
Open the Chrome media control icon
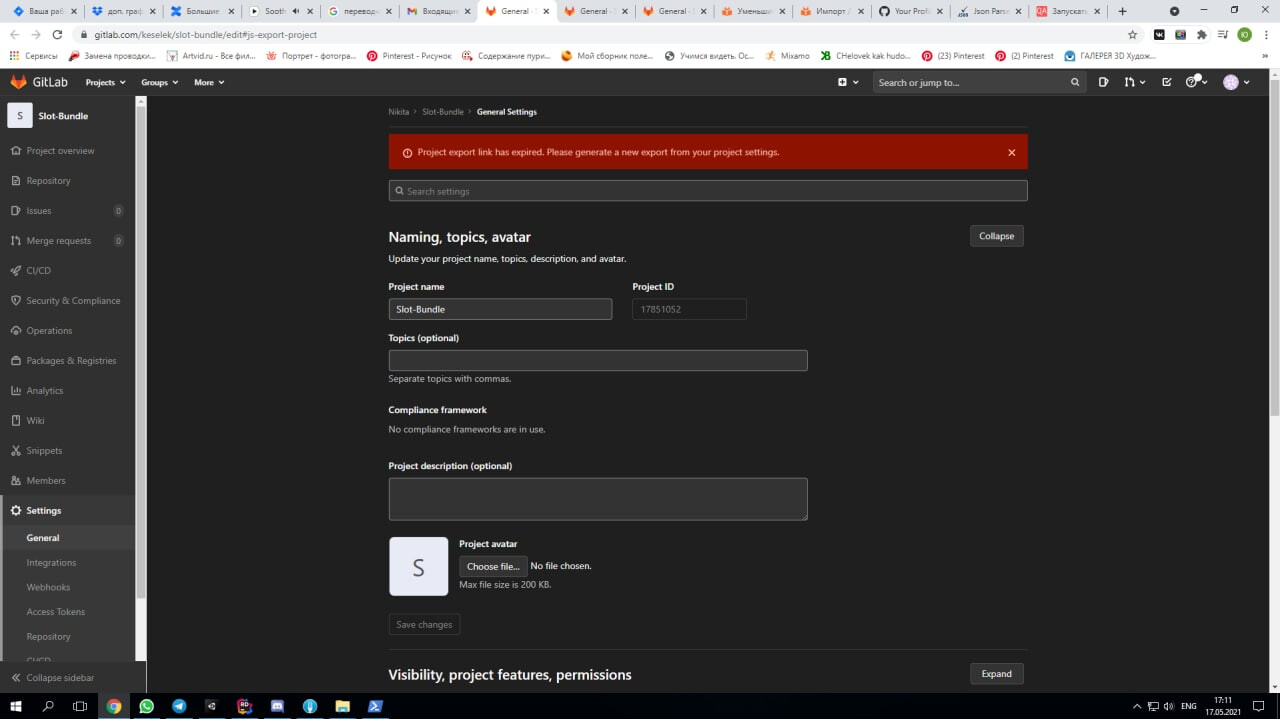coord(1223,34)
